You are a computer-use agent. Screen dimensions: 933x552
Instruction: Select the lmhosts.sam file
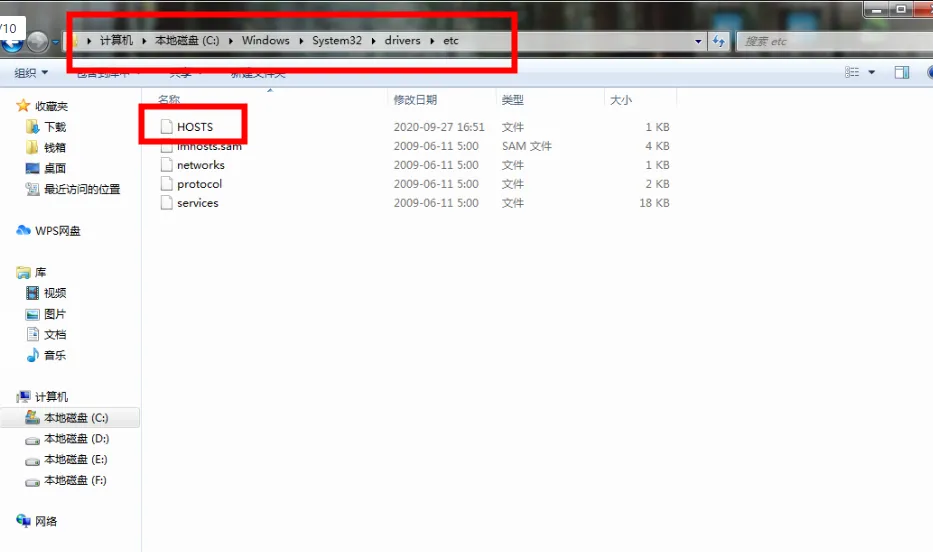(209, 146)
